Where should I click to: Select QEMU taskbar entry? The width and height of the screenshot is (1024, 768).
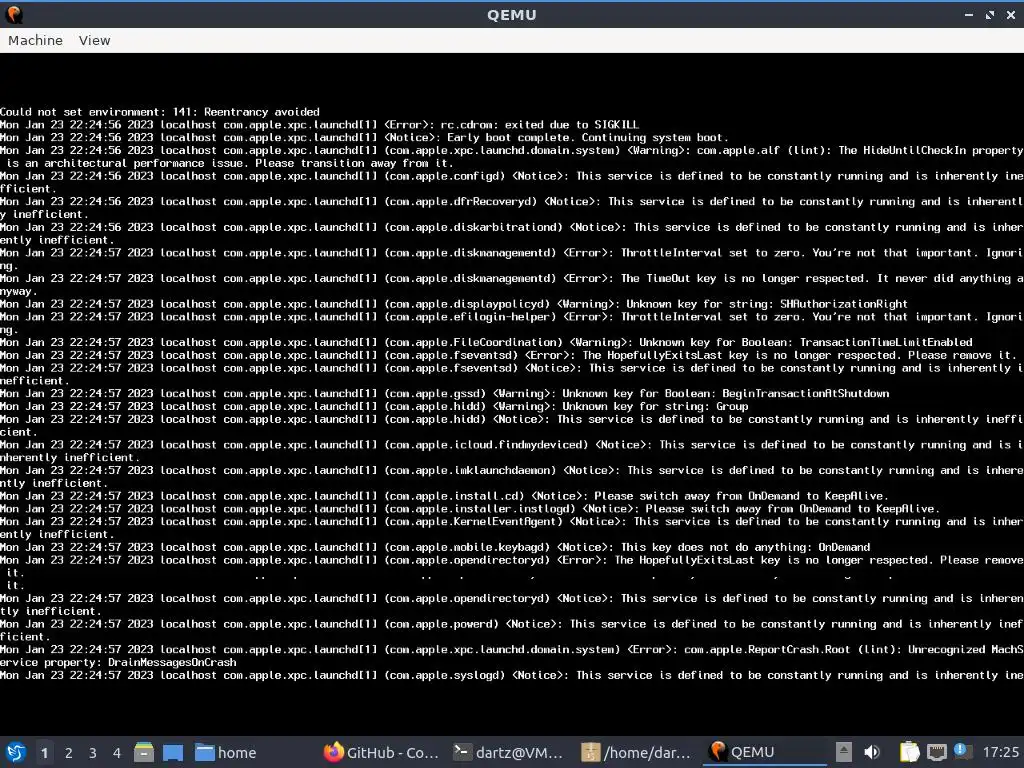point(764,752)
